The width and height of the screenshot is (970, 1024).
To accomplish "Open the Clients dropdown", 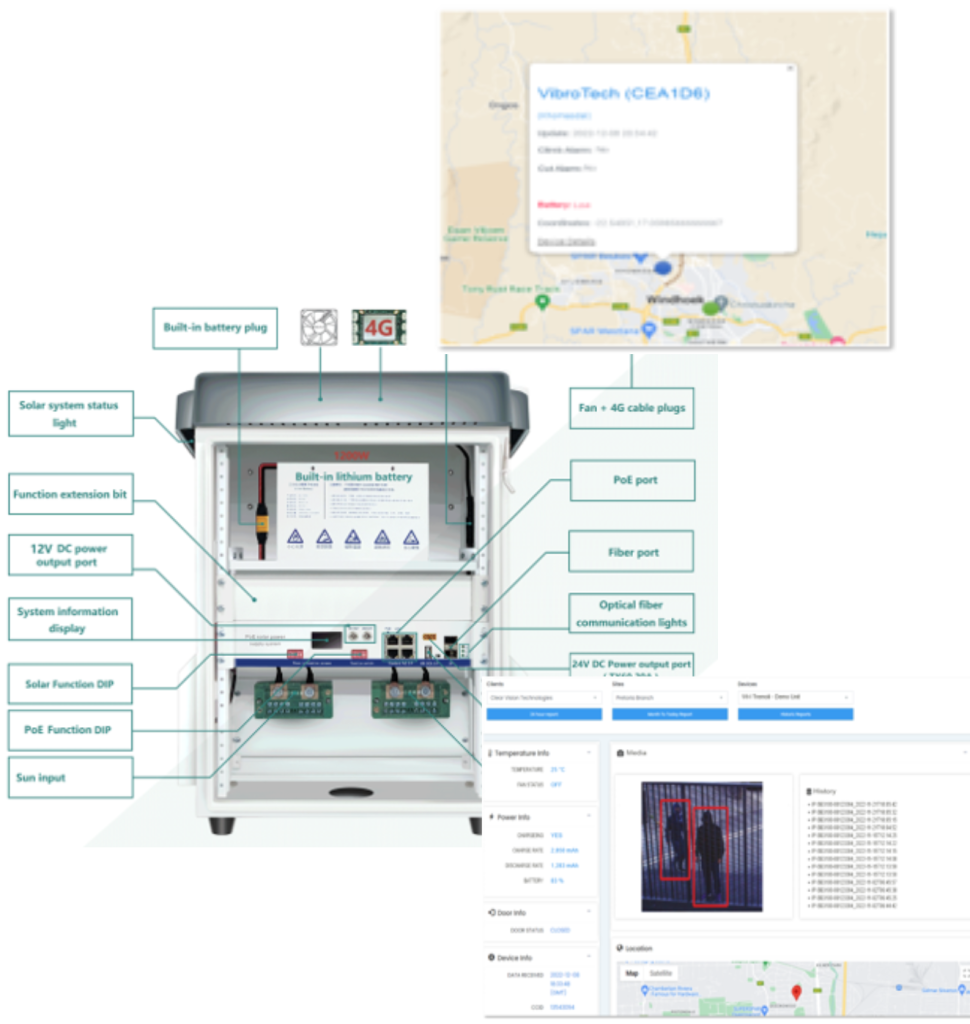I will [x=543, y=698].
